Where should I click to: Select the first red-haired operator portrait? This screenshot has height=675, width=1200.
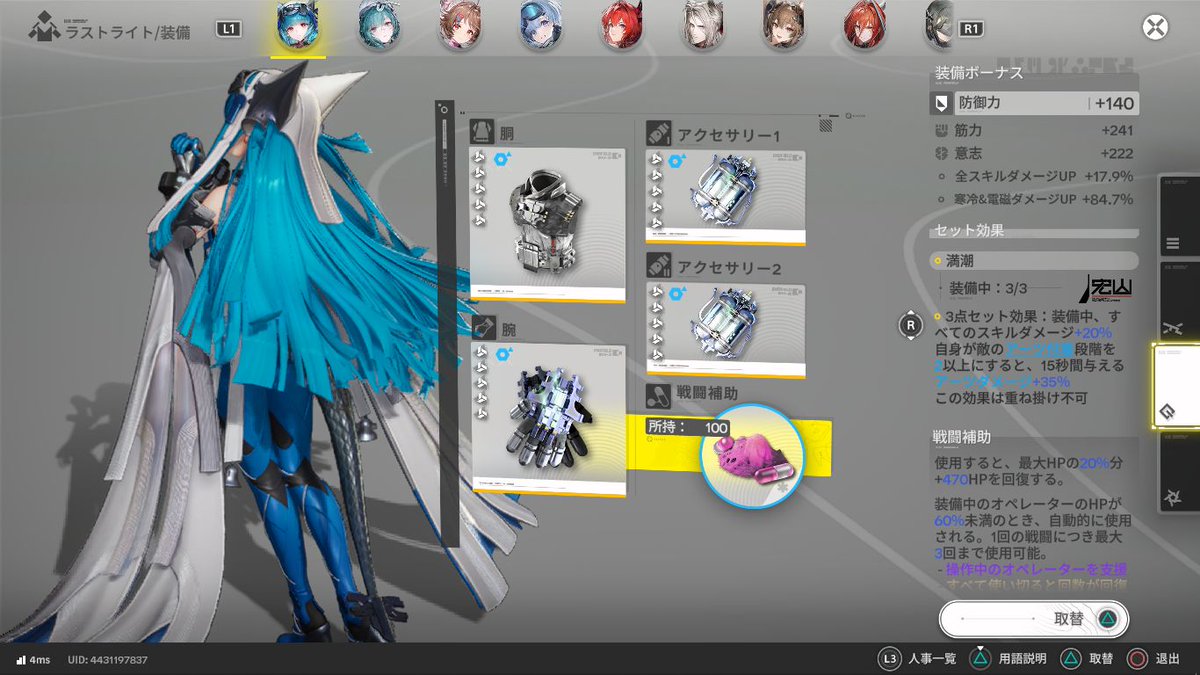[624, 26]
